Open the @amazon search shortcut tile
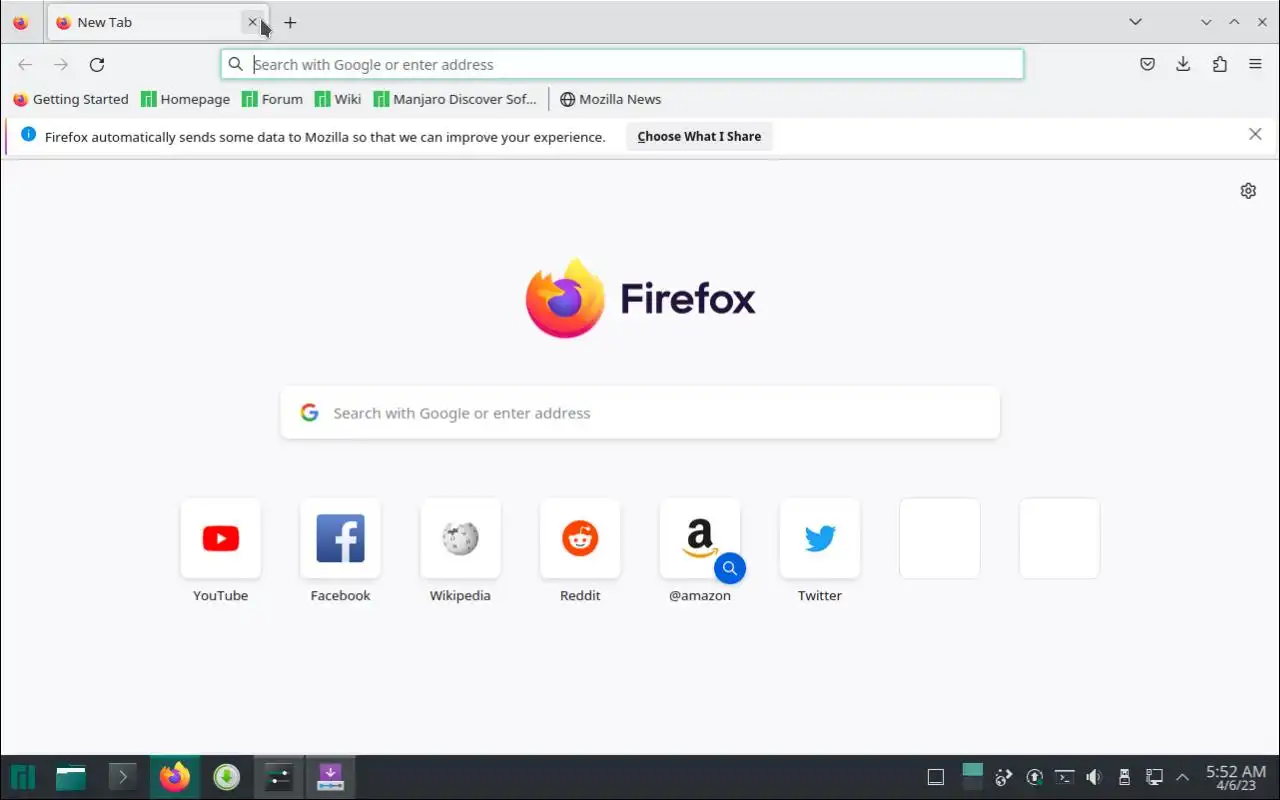1280x800 pixels. click(700, 538)
